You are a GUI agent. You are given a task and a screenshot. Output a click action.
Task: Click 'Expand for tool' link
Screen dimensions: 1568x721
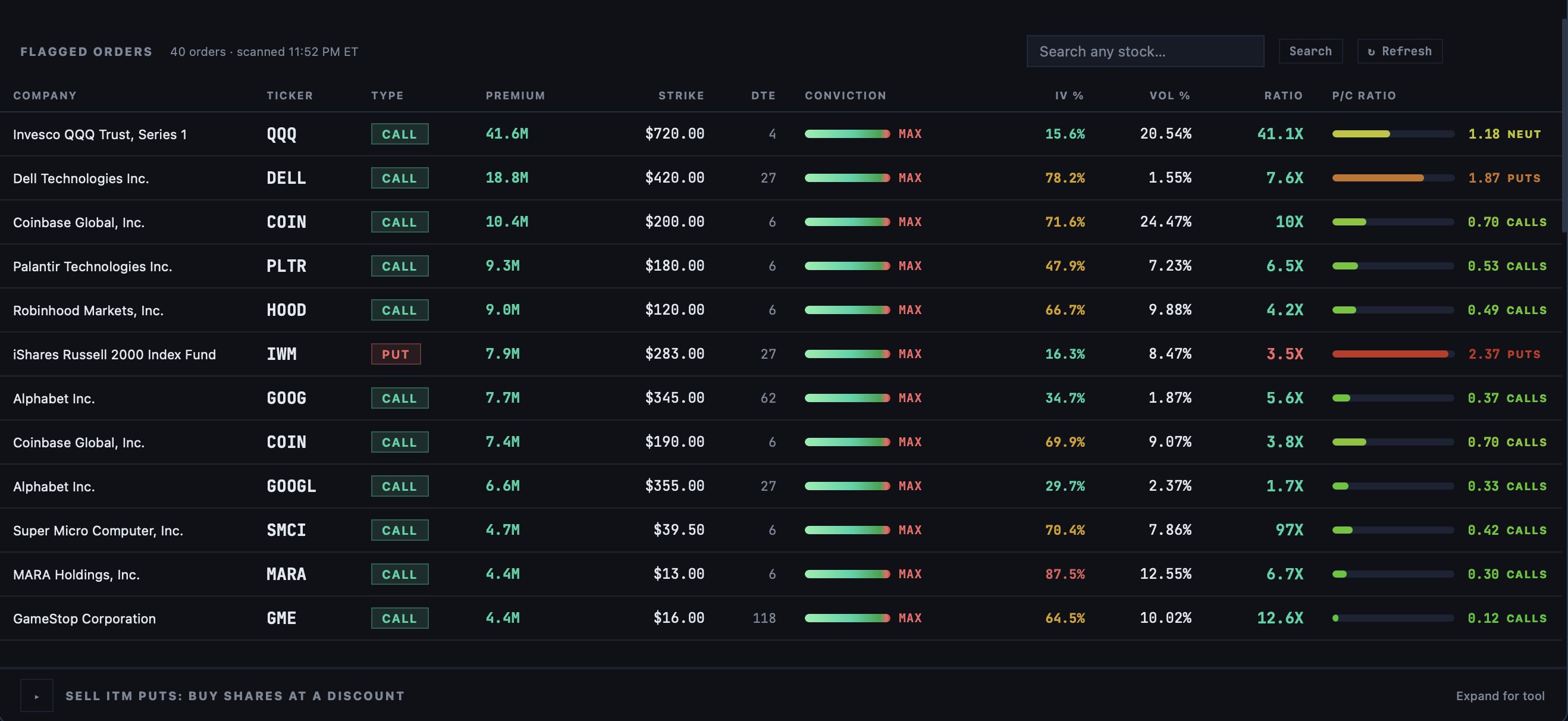point(1500,695)
